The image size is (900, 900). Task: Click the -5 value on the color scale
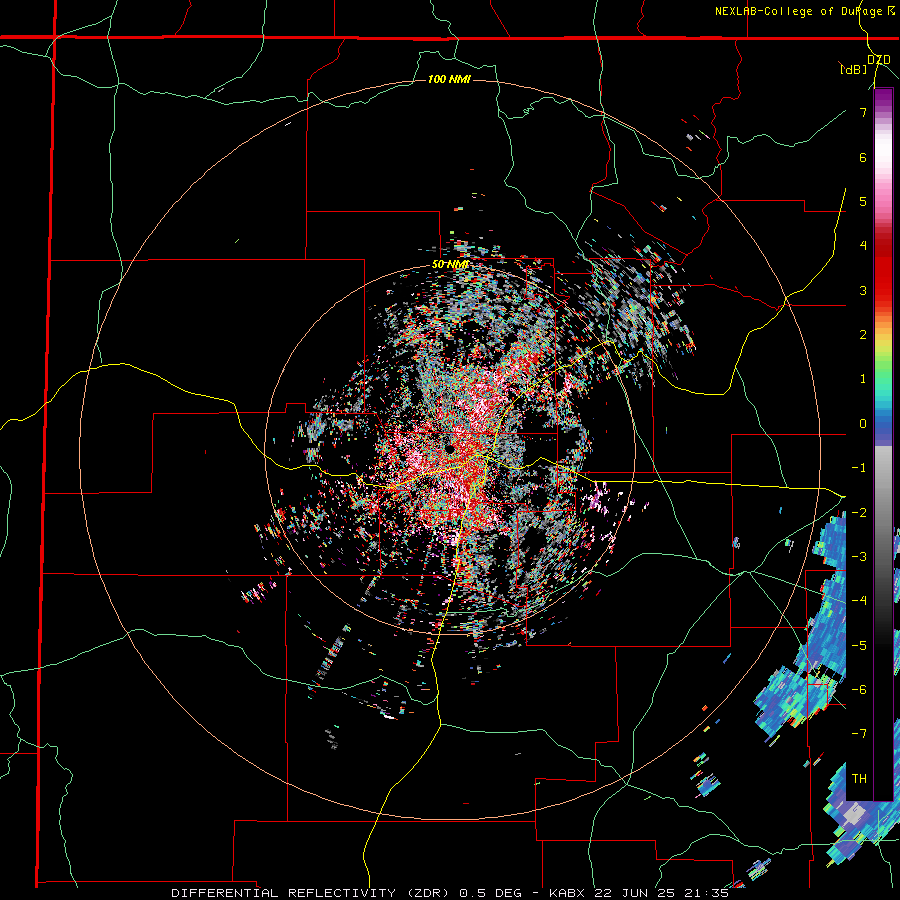tap(859, 646)
